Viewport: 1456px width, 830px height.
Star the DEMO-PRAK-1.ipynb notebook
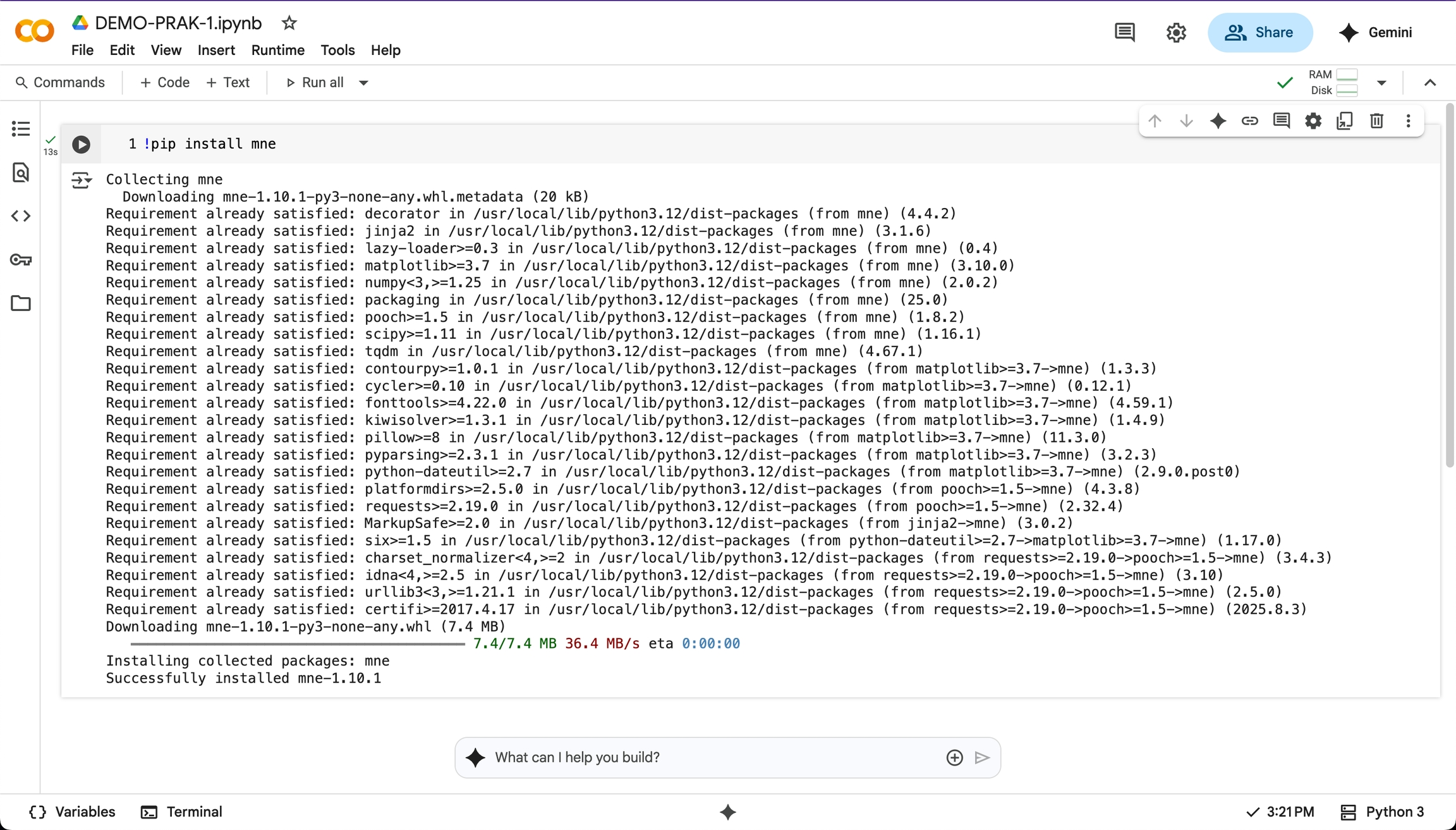pos(289,23)
